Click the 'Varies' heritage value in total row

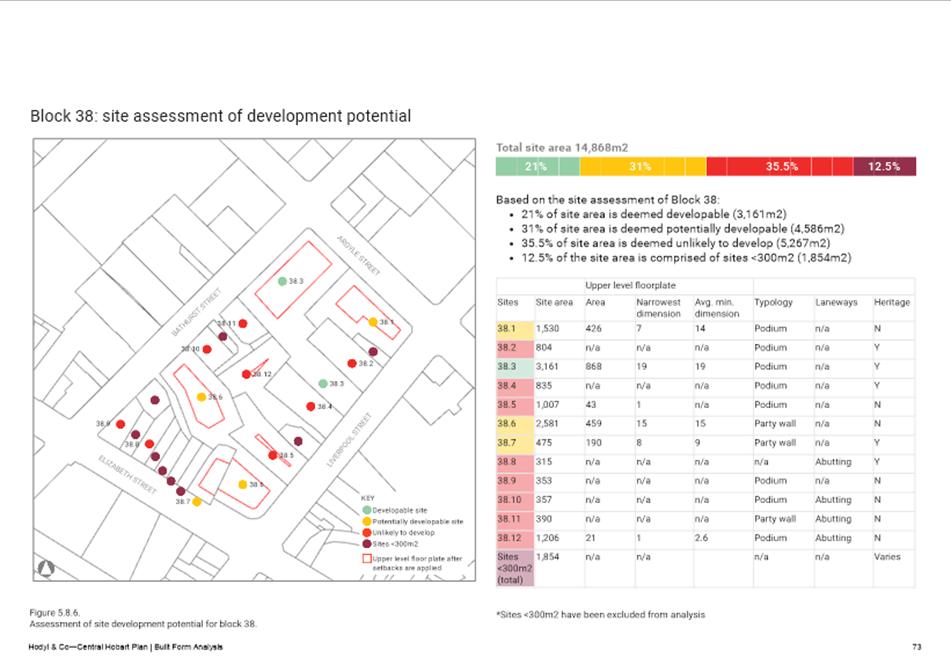(887, 557)
